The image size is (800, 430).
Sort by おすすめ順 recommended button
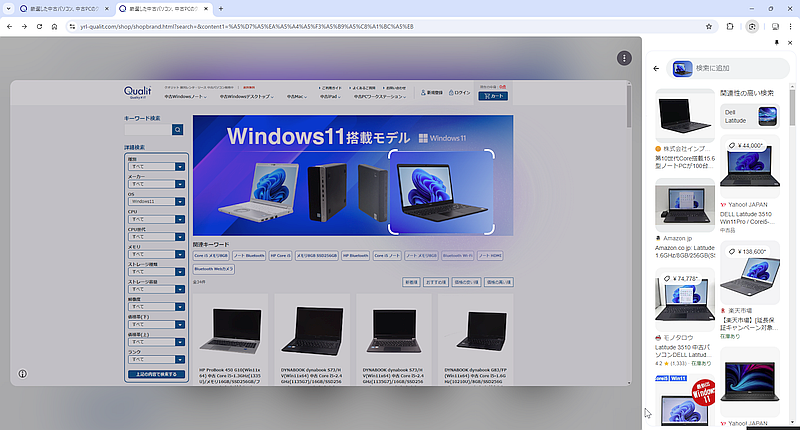(x=436, y=282)
